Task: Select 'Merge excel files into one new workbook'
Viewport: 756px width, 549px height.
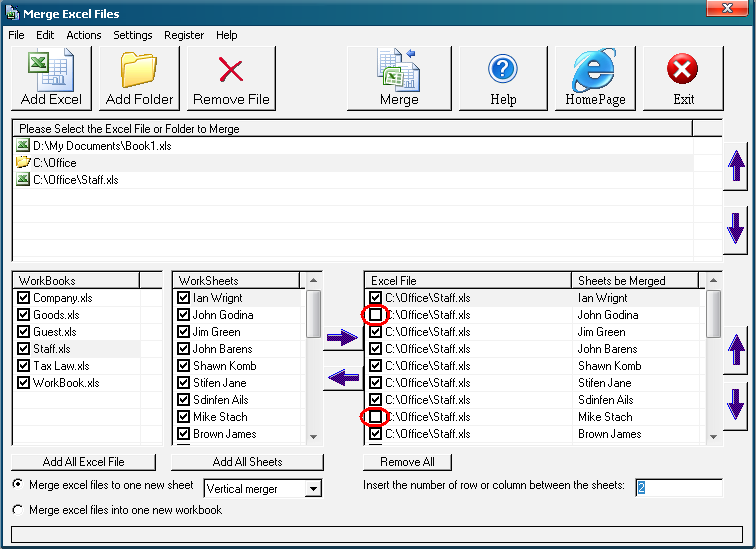Action: (x=18, y=510)
